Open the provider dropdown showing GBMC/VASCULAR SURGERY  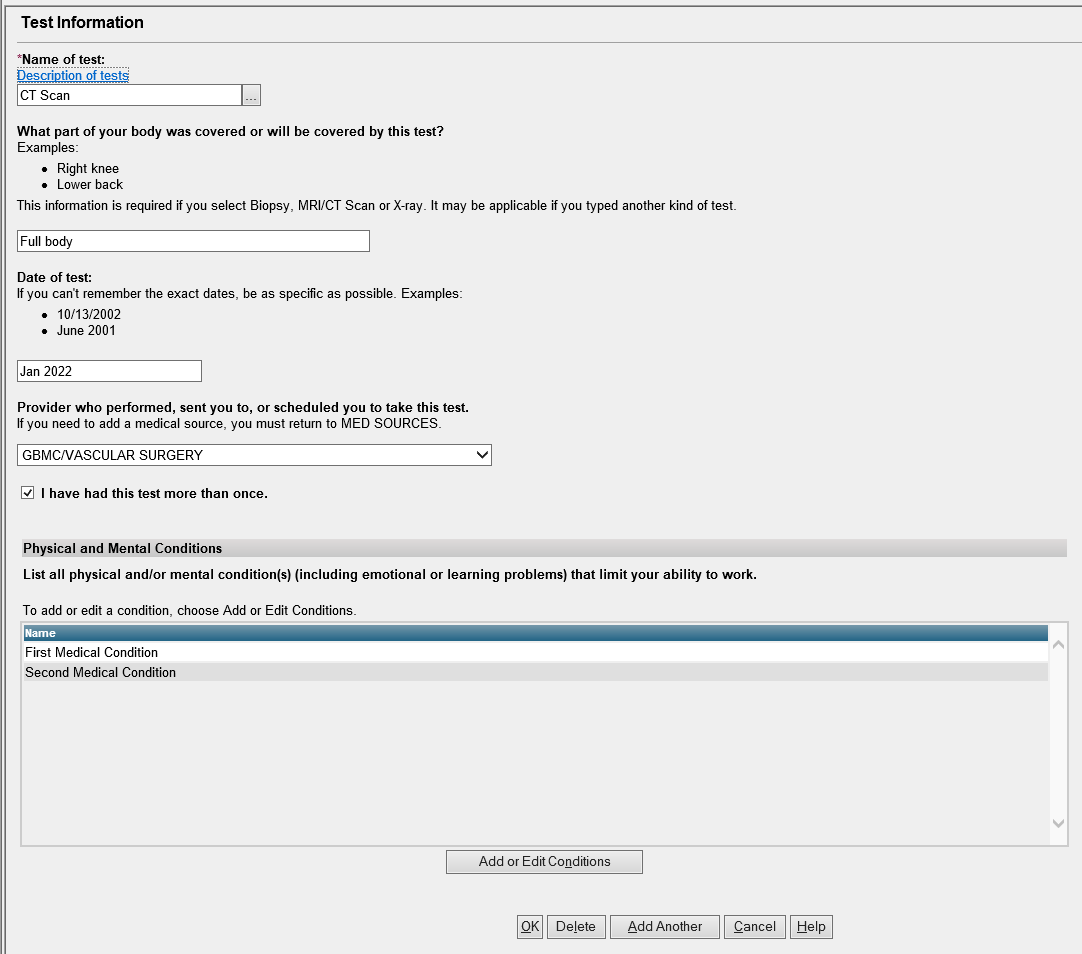click(254, 455)
